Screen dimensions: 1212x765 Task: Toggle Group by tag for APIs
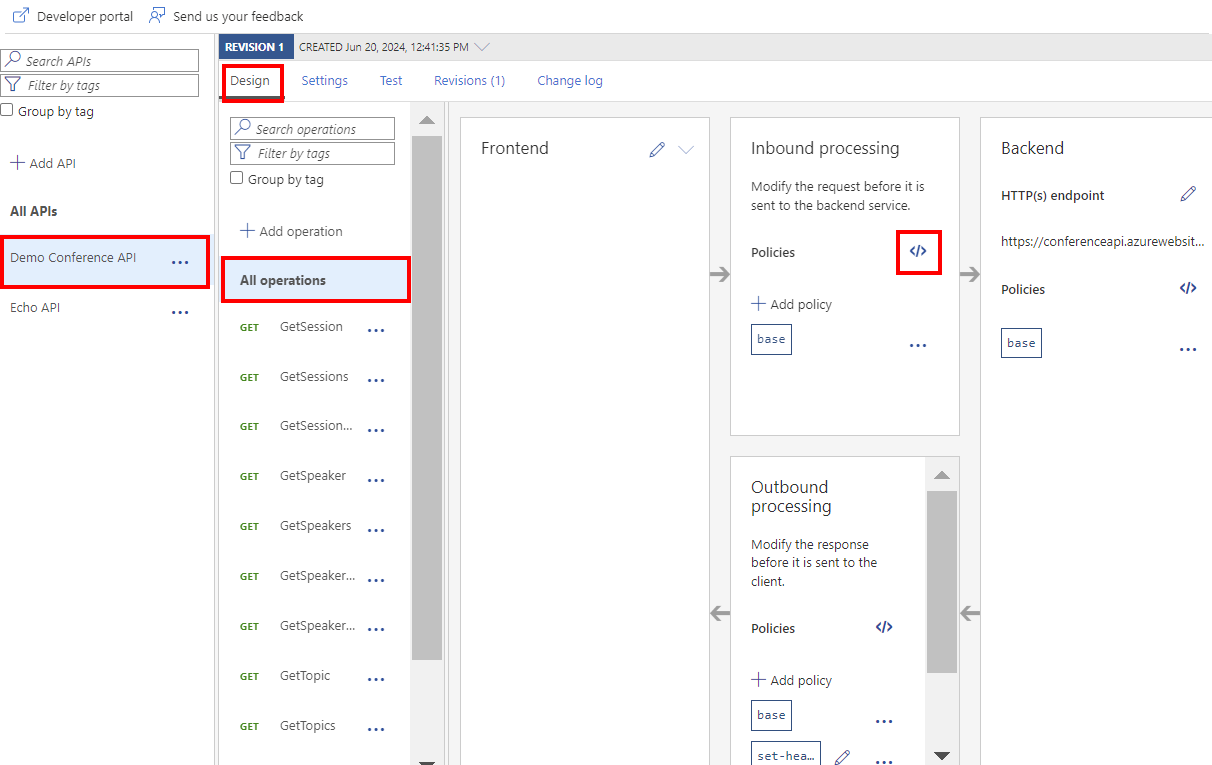(x=7, y=111)
